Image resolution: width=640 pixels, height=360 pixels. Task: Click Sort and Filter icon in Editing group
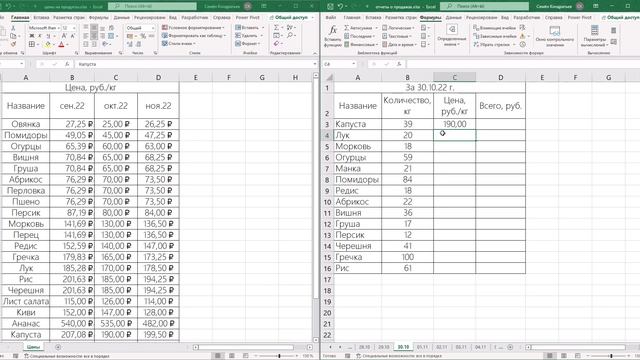pyautogui.click(x=290, y=27)
